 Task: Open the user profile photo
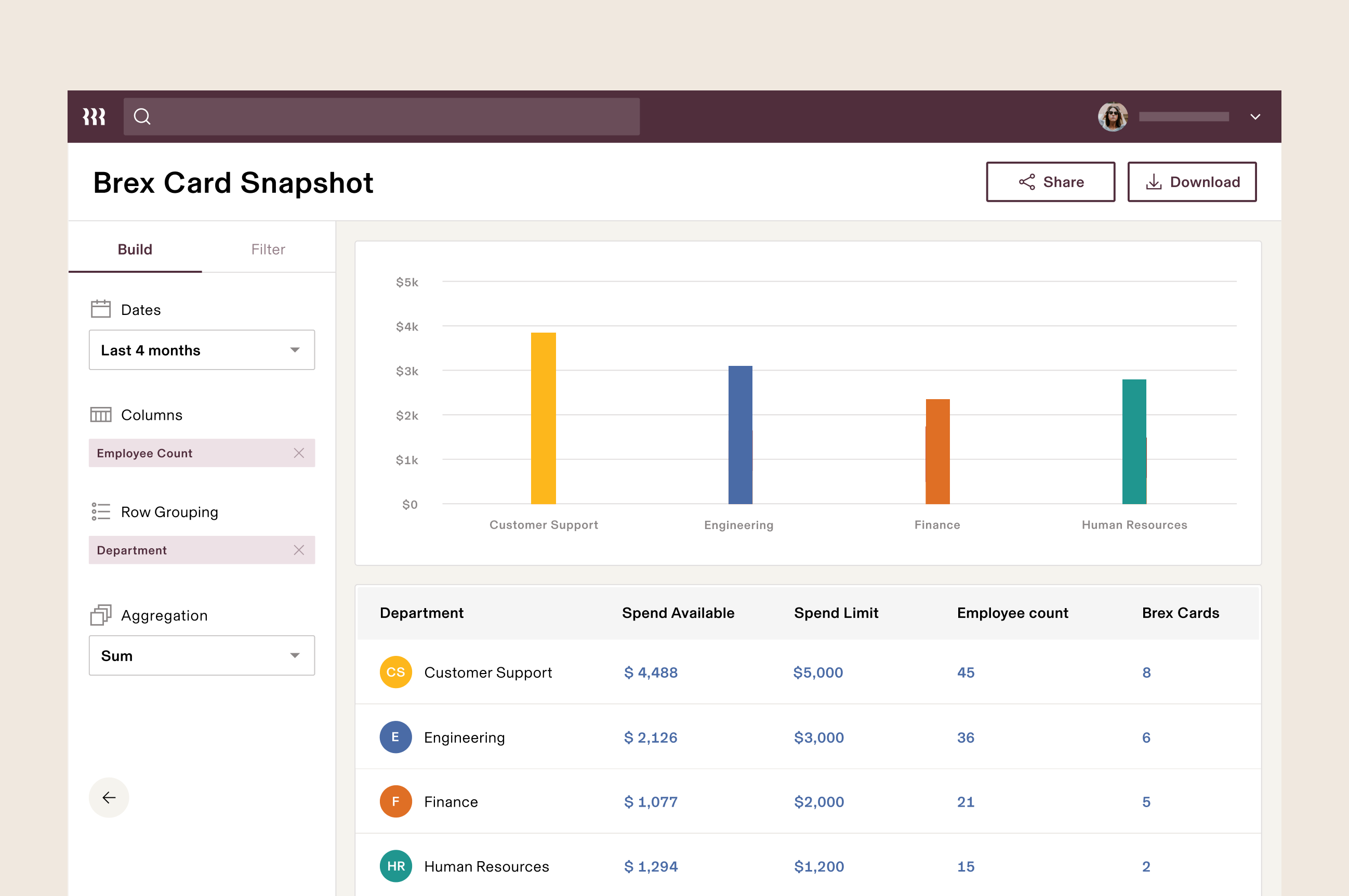[1112, 116]
